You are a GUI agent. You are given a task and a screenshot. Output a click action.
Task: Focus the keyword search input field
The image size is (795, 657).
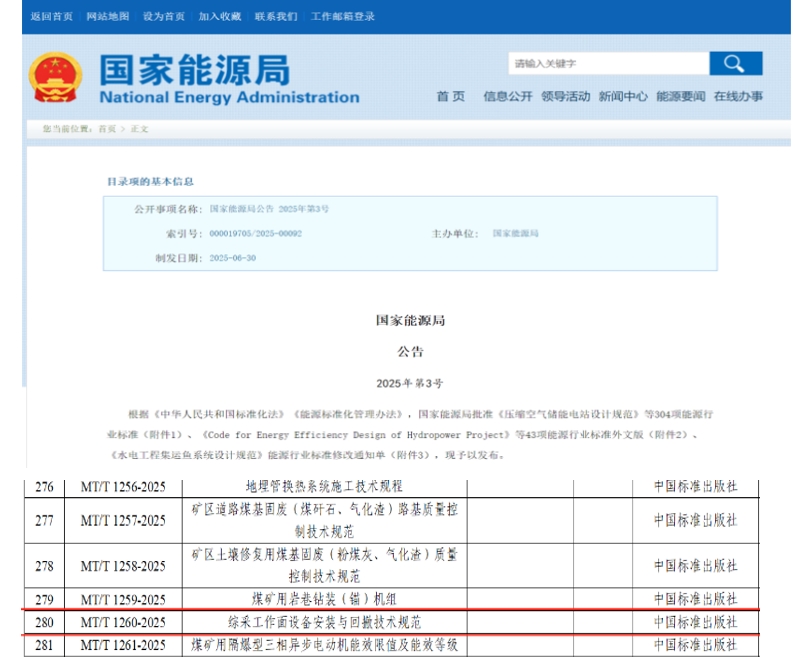(608, 63)
